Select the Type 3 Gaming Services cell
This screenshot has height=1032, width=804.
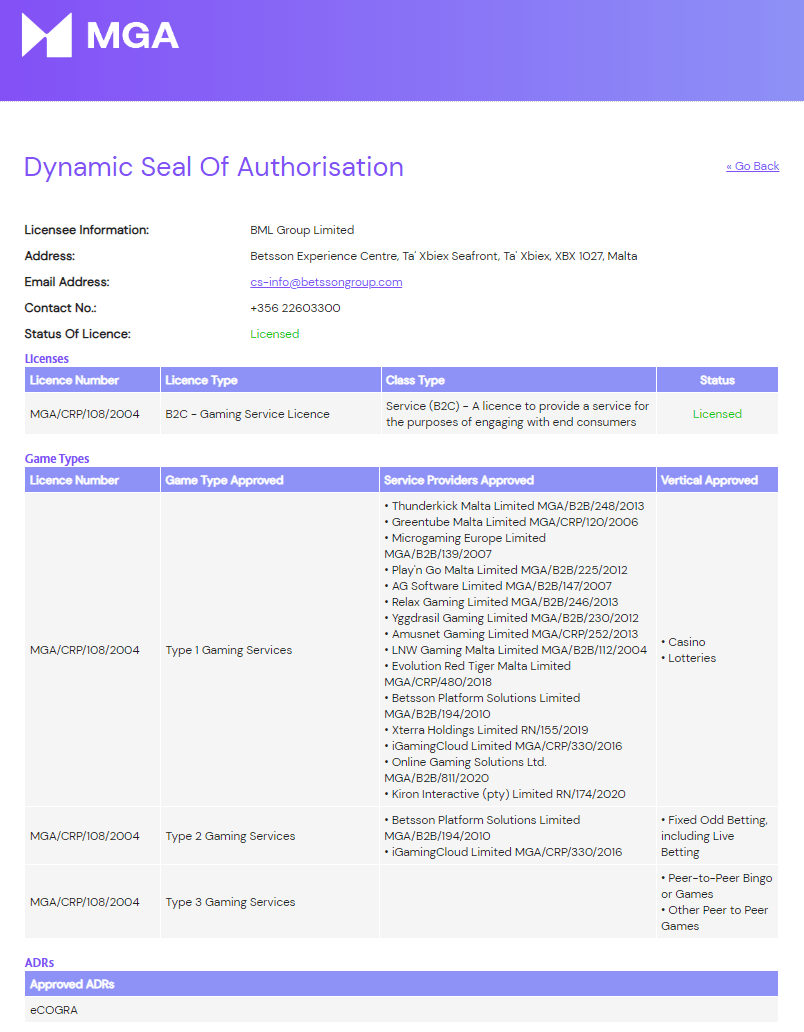(x=270, y=902)
